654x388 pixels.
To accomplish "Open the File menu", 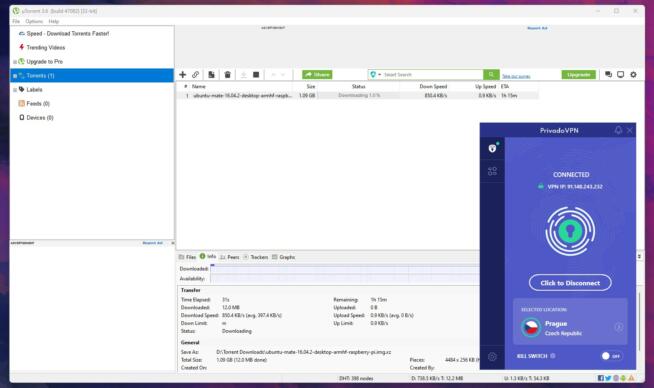I will point(16,21).
